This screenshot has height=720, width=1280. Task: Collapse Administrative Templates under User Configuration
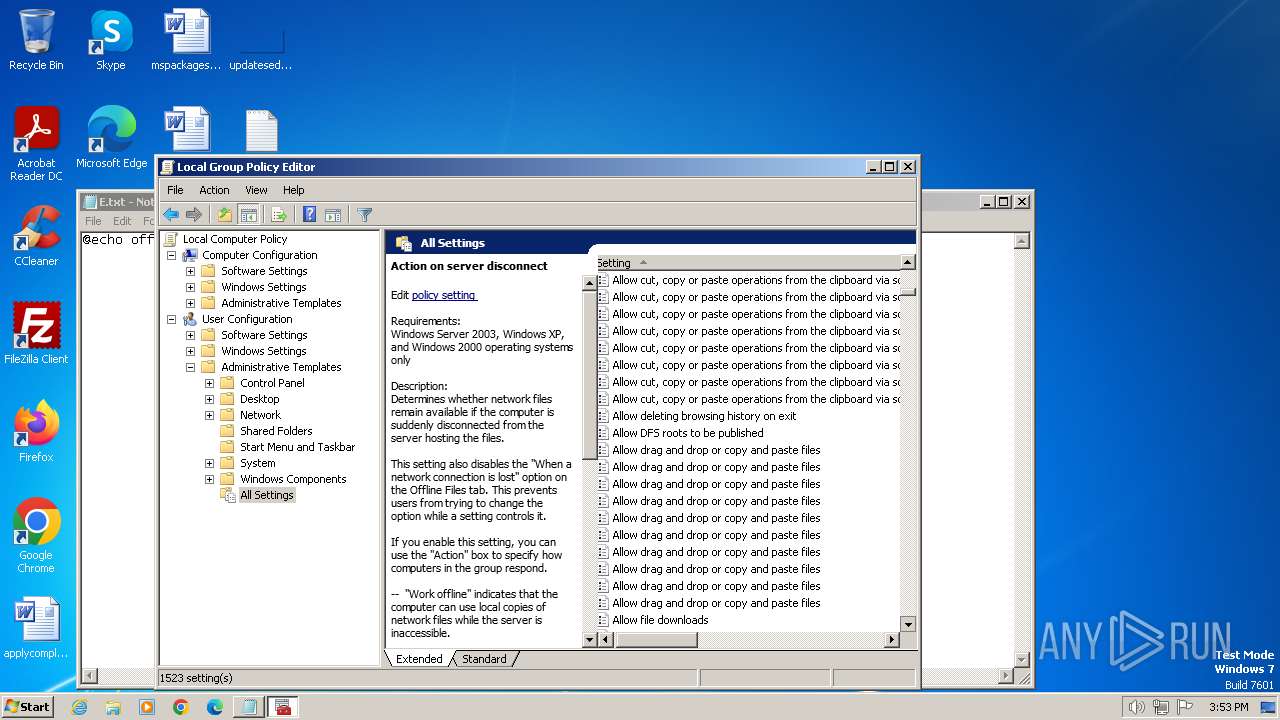click(190, 367)
